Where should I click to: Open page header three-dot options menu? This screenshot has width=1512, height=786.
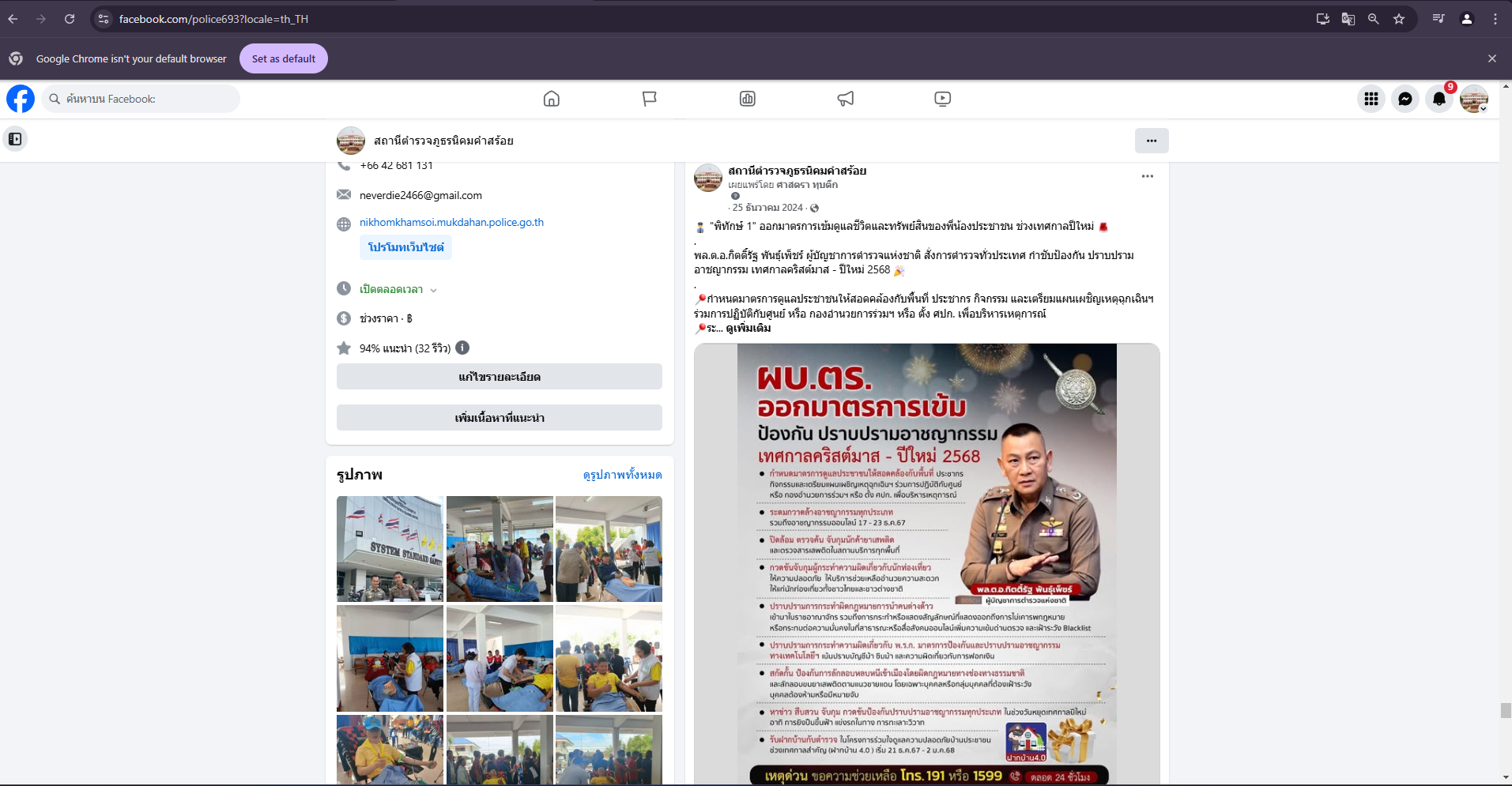pos(1151,141)
